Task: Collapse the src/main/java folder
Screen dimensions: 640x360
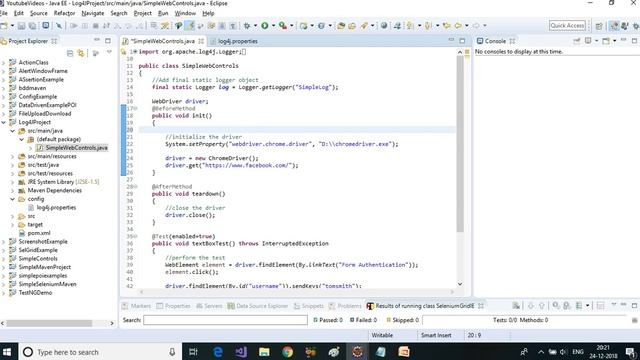Action: click(x=13, y=131)
